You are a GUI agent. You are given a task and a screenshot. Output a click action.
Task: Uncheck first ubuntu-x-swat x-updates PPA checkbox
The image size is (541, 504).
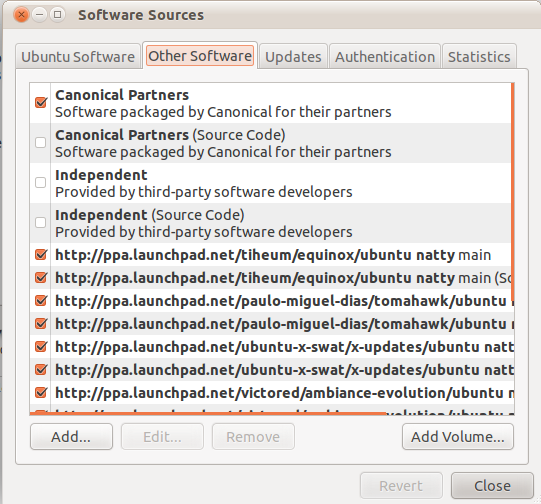pos(41,346)
